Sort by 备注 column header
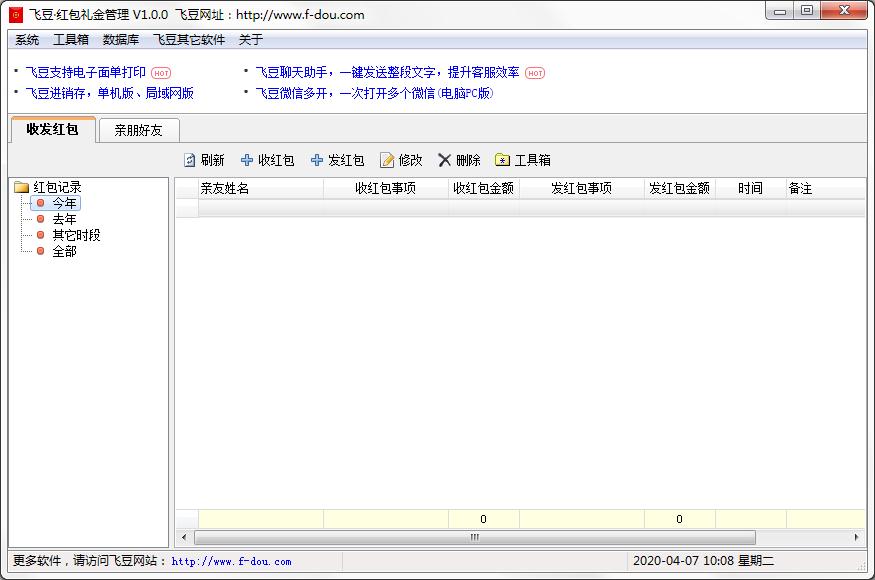The width and height of the screenshot is (875, 580). (x=825, y=189)
